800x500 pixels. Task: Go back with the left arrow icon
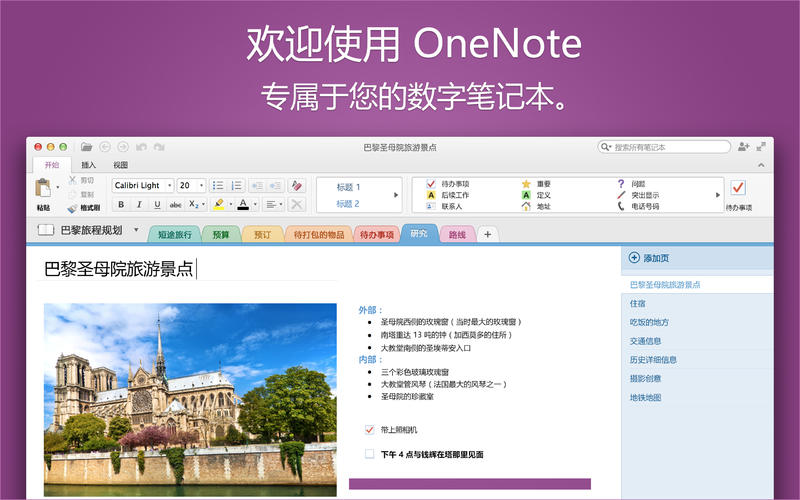105,147
